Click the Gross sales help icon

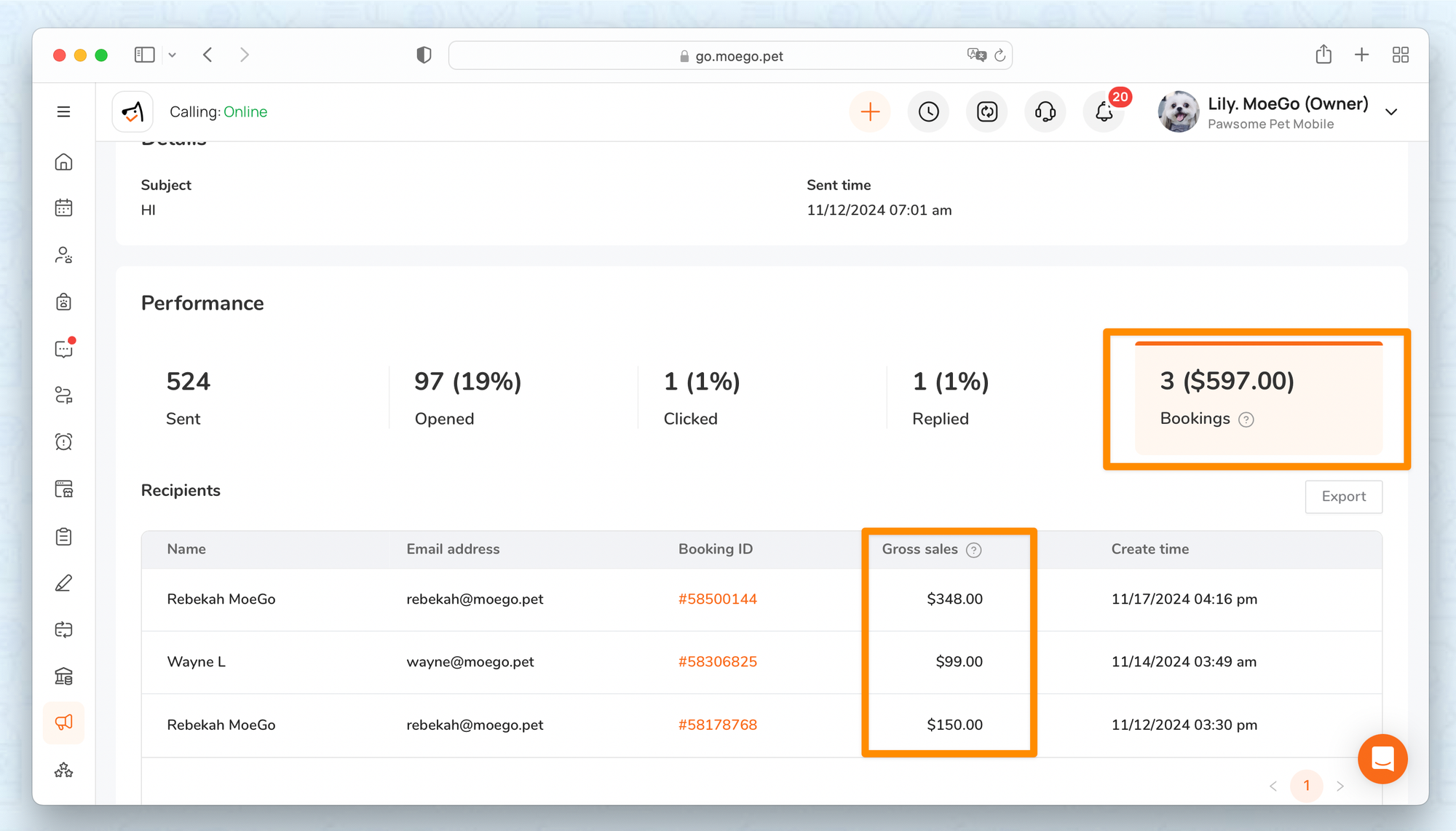click(x=973, y=550)
